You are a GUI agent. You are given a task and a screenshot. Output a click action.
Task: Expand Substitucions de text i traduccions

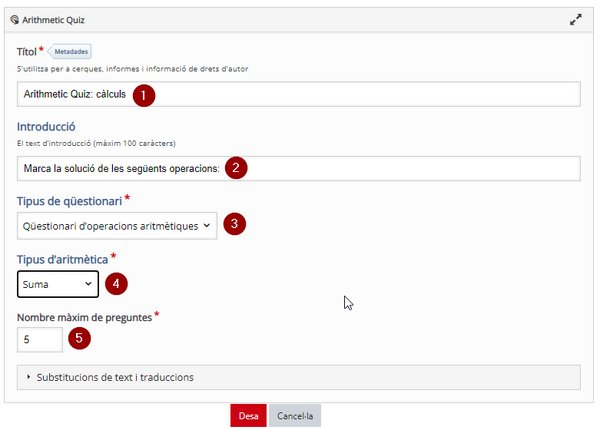[x=298, y=377]
